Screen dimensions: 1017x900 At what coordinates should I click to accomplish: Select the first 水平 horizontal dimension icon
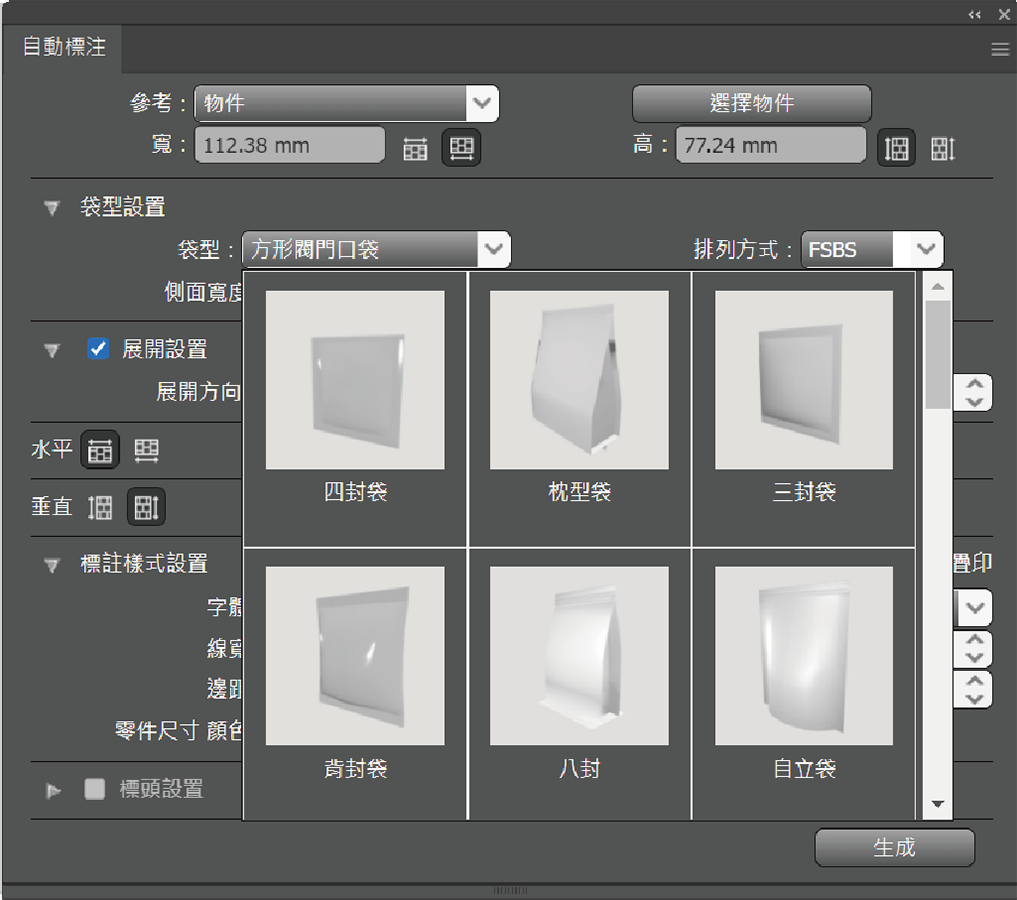(100, 450)
